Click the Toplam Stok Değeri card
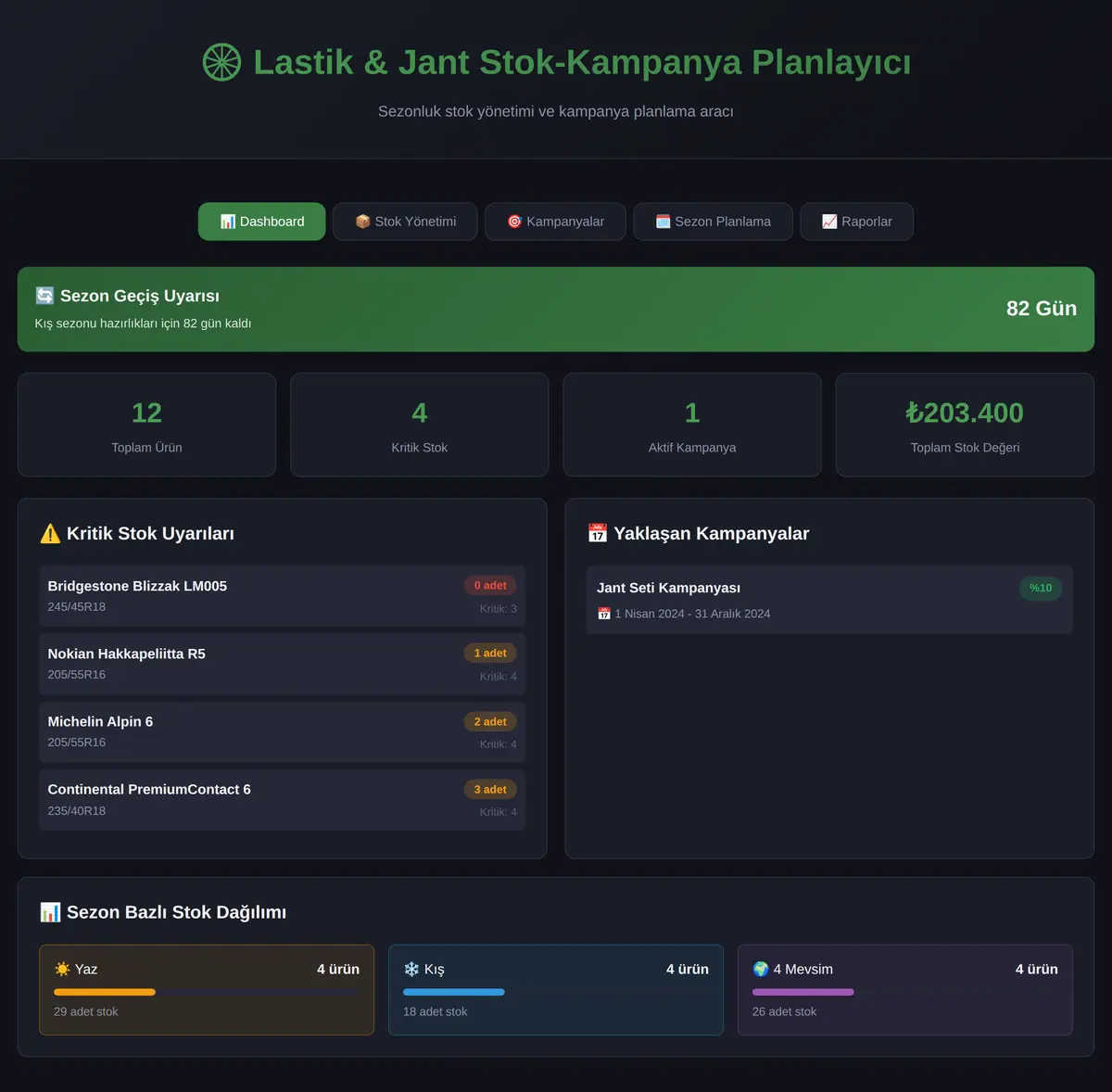 (x=965, y=425)
